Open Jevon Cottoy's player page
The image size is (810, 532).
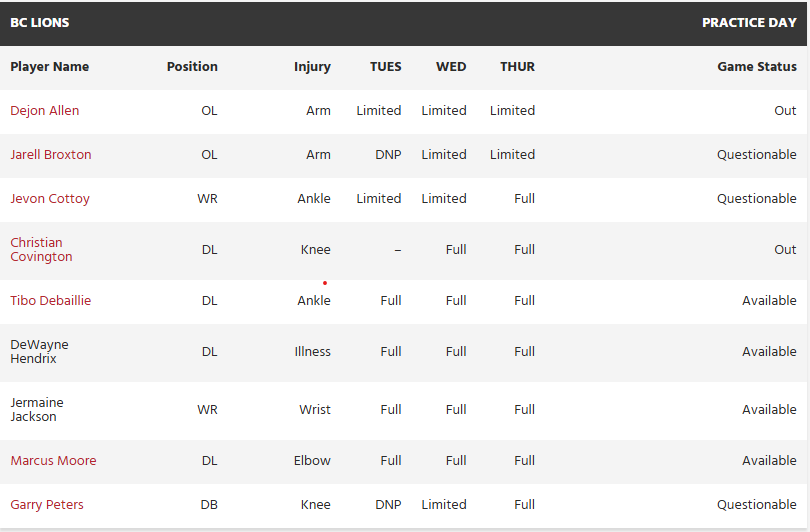coord(50,199)
